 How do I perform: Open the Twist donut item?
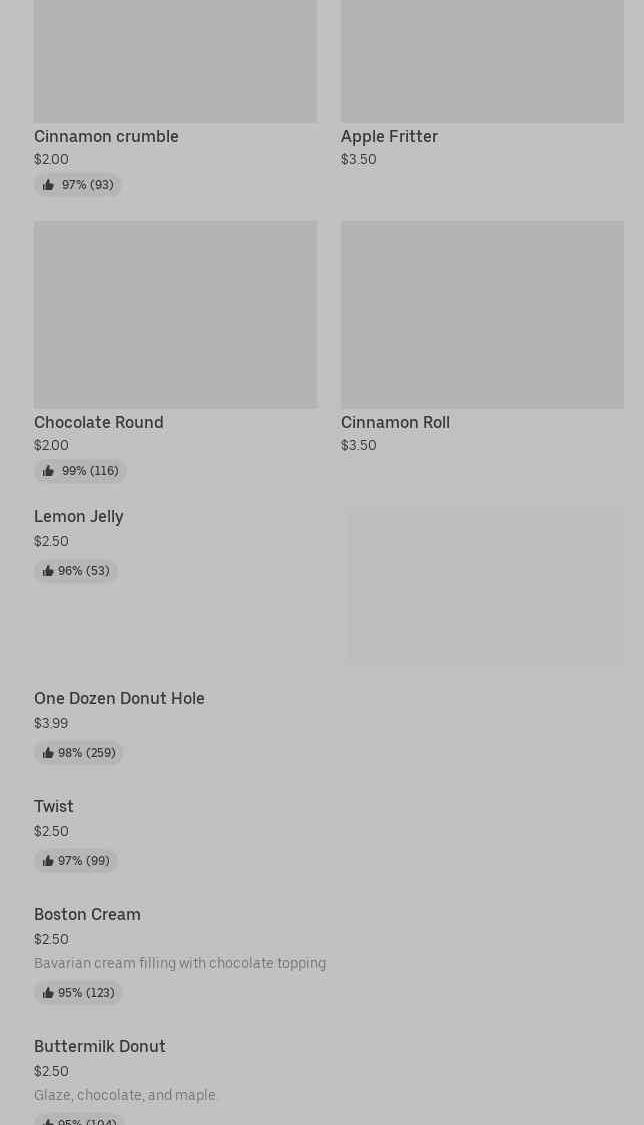(54, 806)
